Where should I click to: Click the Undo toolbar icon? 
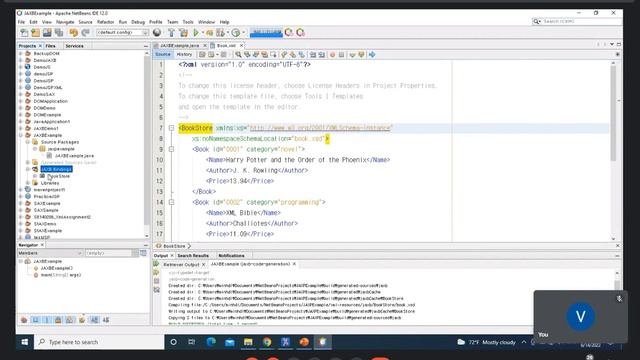[73, 33]
